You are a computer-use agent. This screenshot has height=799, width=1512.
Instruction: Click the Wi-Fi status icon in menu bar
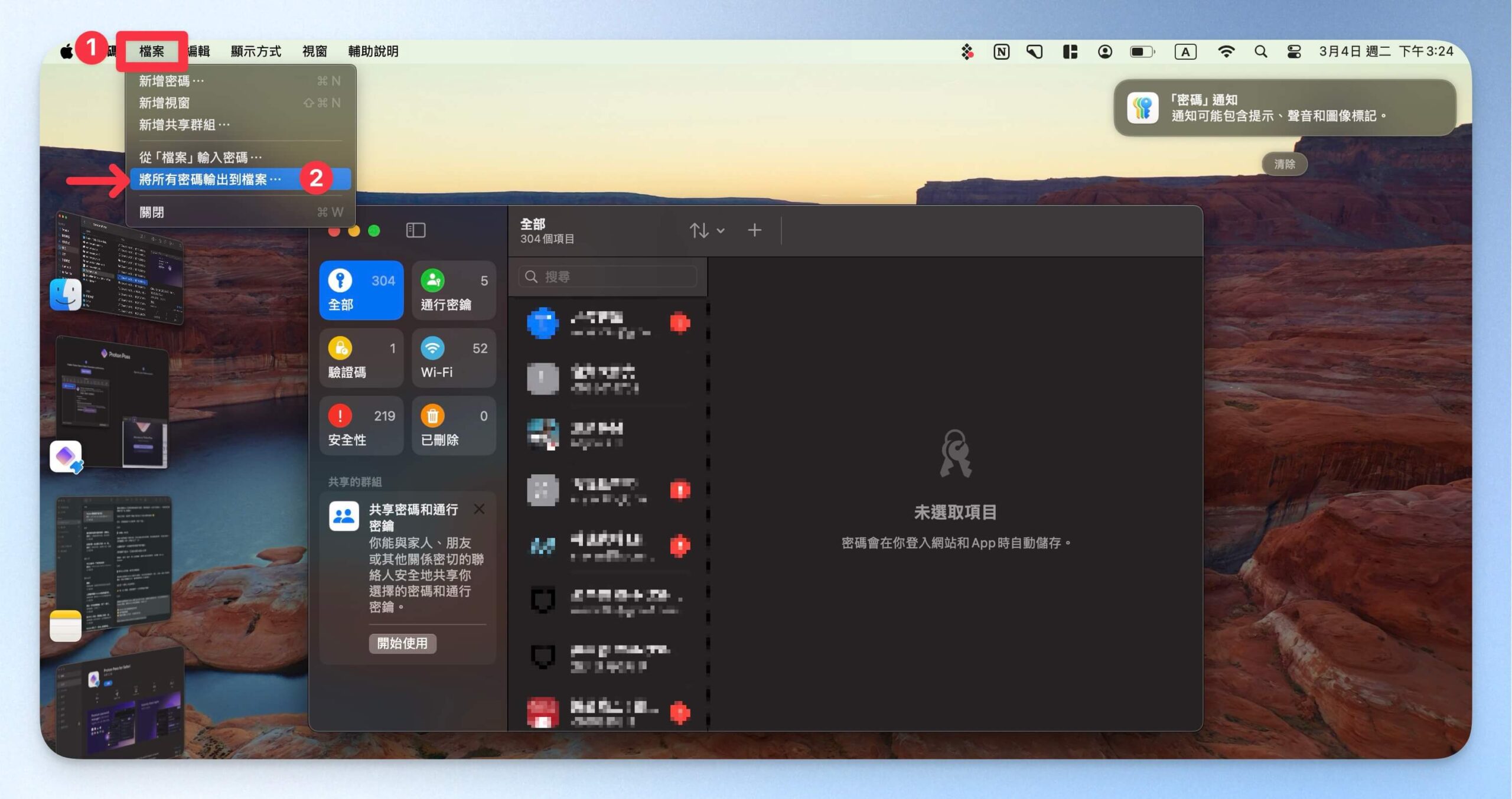click(x=1226, y=51)
